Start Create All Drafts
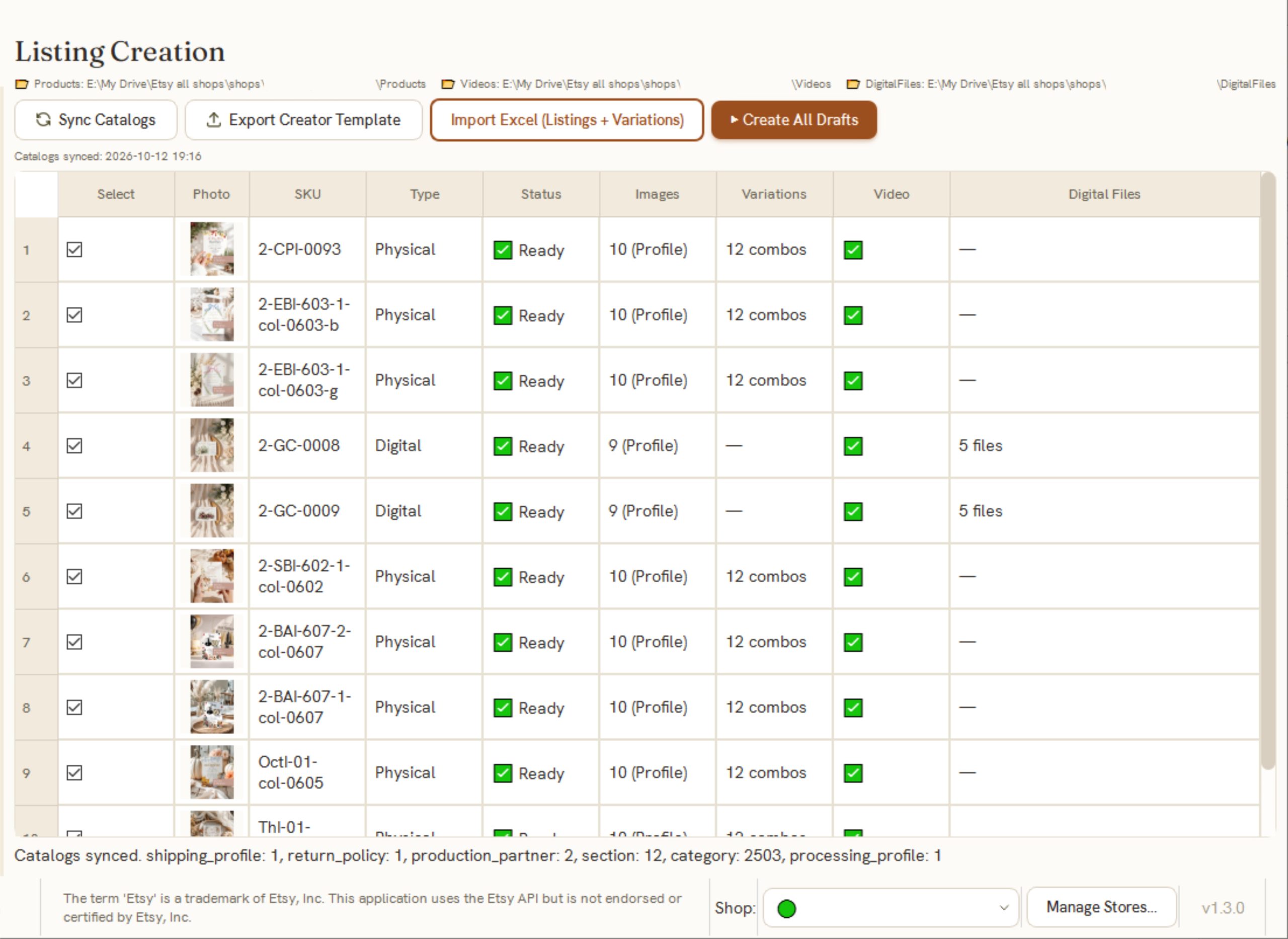 [794, 120]
